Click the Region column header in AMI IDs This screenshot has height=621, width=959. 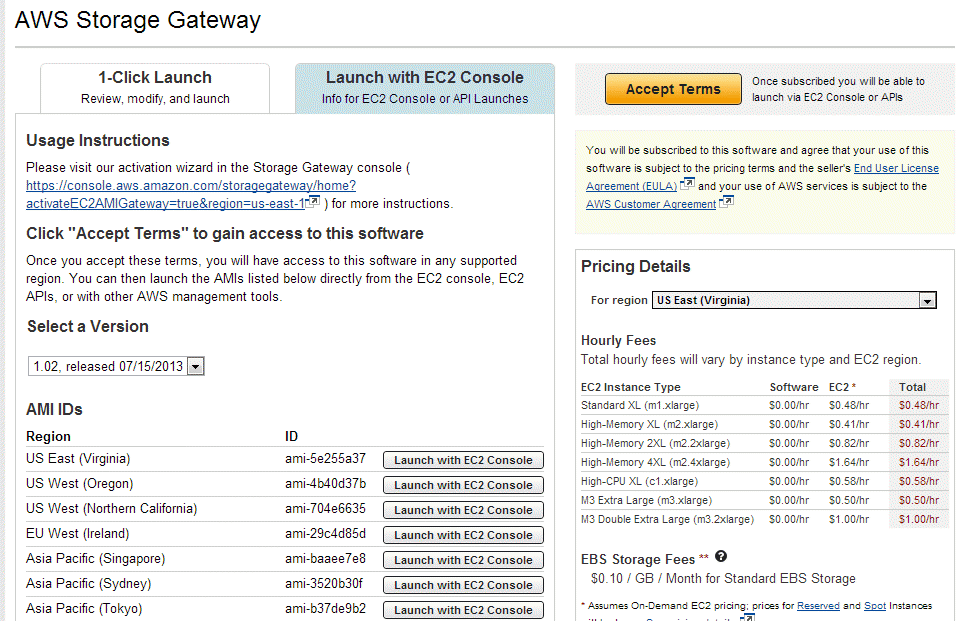point(48,437)
